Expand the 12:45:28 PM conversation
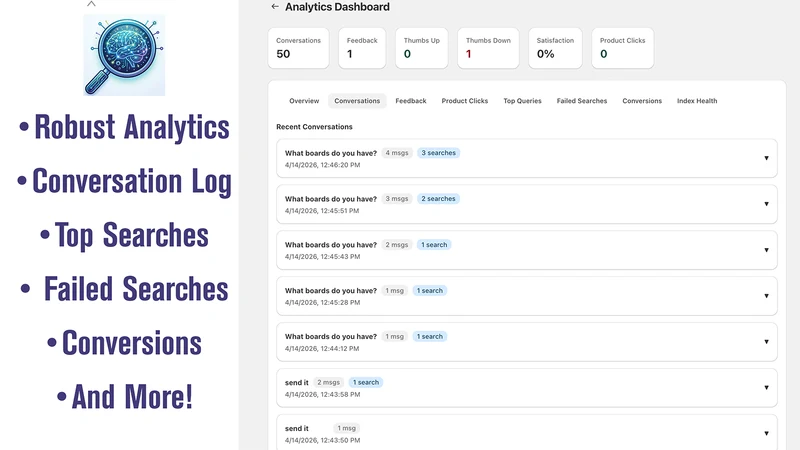Image resolution: width=800 pixels, height=450 pixels. [x=766, y=296]
